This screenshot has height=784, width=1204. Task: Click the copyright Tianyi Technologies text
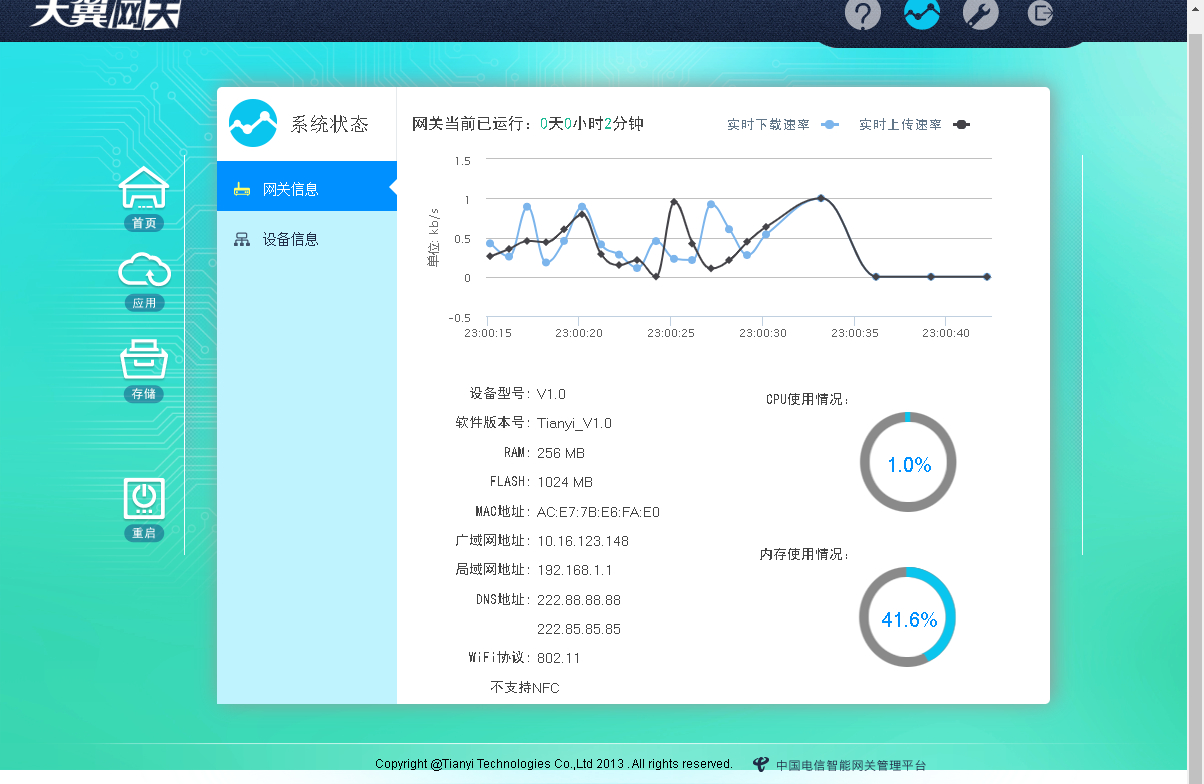click(554, 763)
